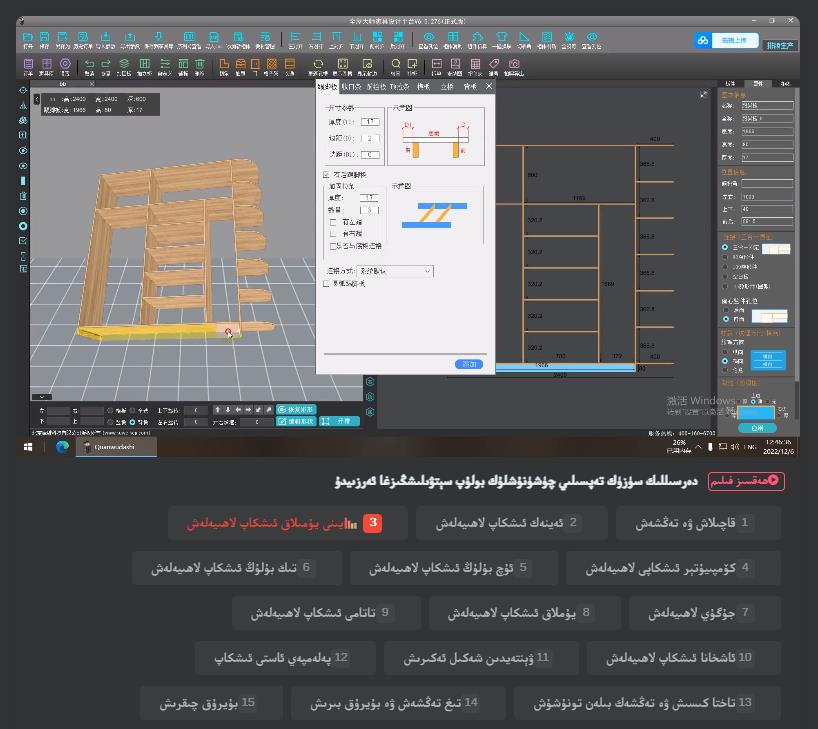Open lesson 4 كومپيۇتېر ئىشكاپى لاھىيەلەش
The height and width of the screenshot is (729, 818).
click(x=673, y=568)
